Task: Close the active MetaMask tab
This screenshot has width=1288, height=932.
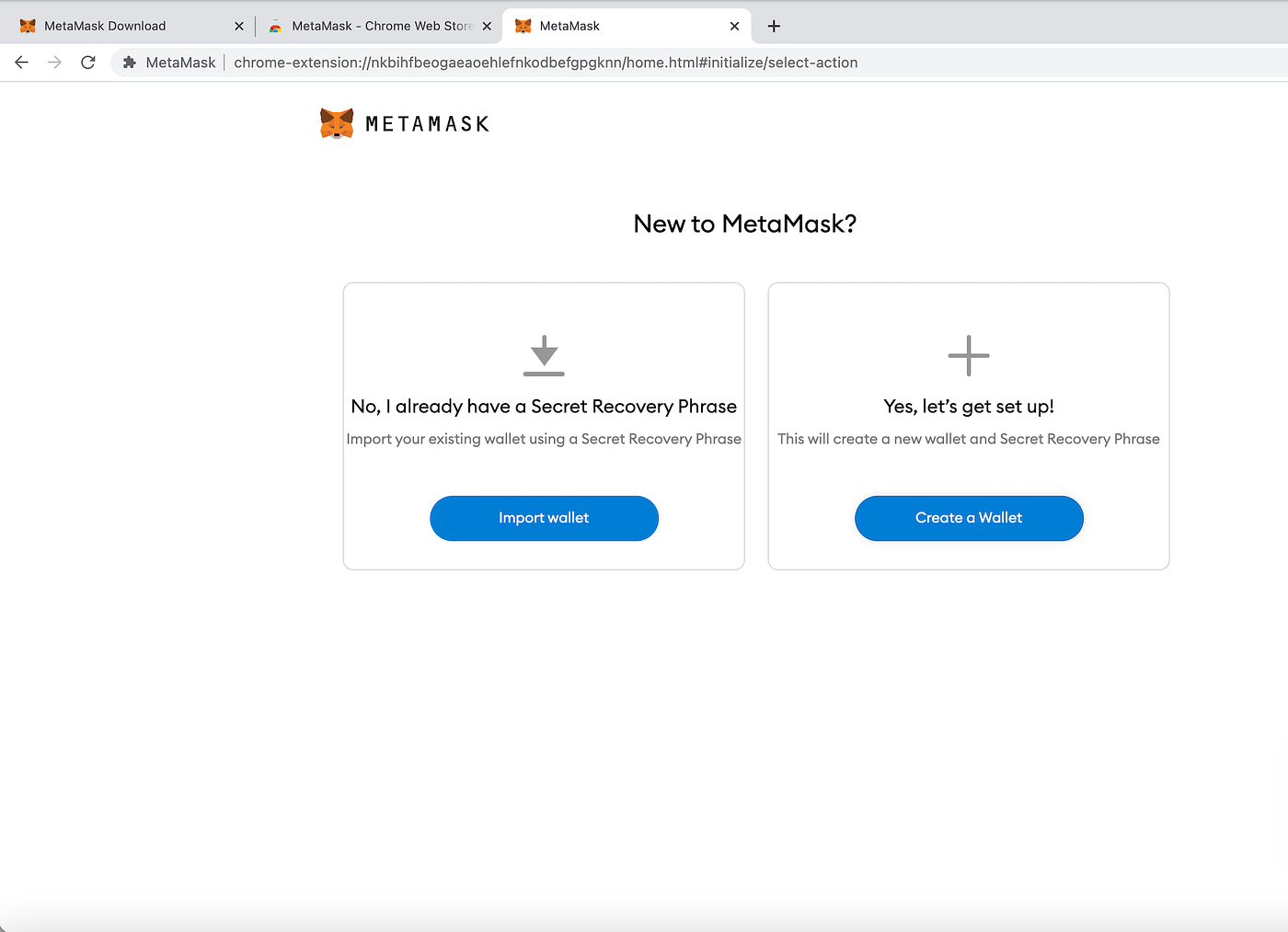Action: pyautogui.click(x=734, y=26)
